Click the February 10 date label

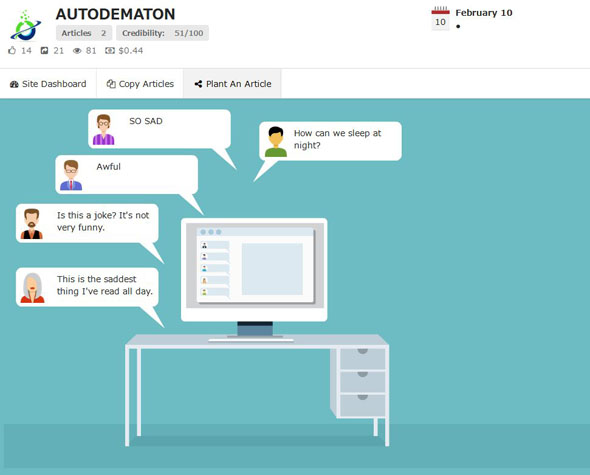(484, 13)
